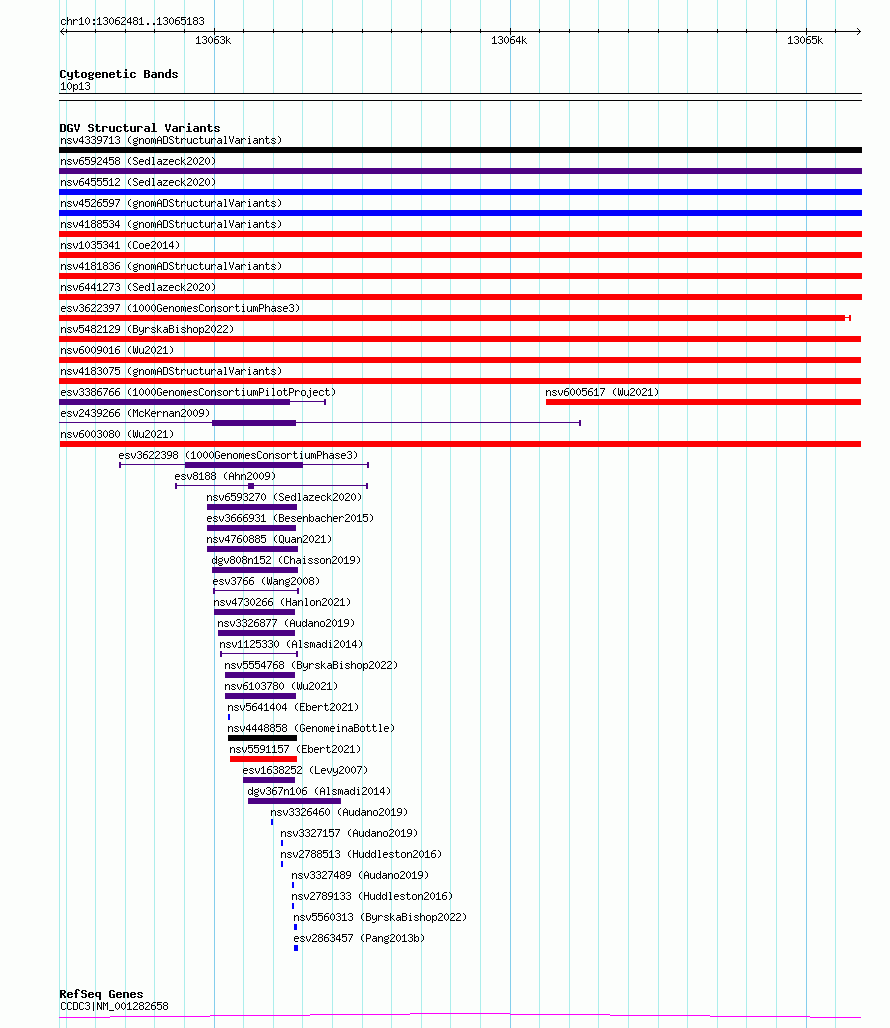Screen dimensions: 890x1028
Task: Click nsv5591157 Ebert2021 label
Action: click(x=295, y=749)
